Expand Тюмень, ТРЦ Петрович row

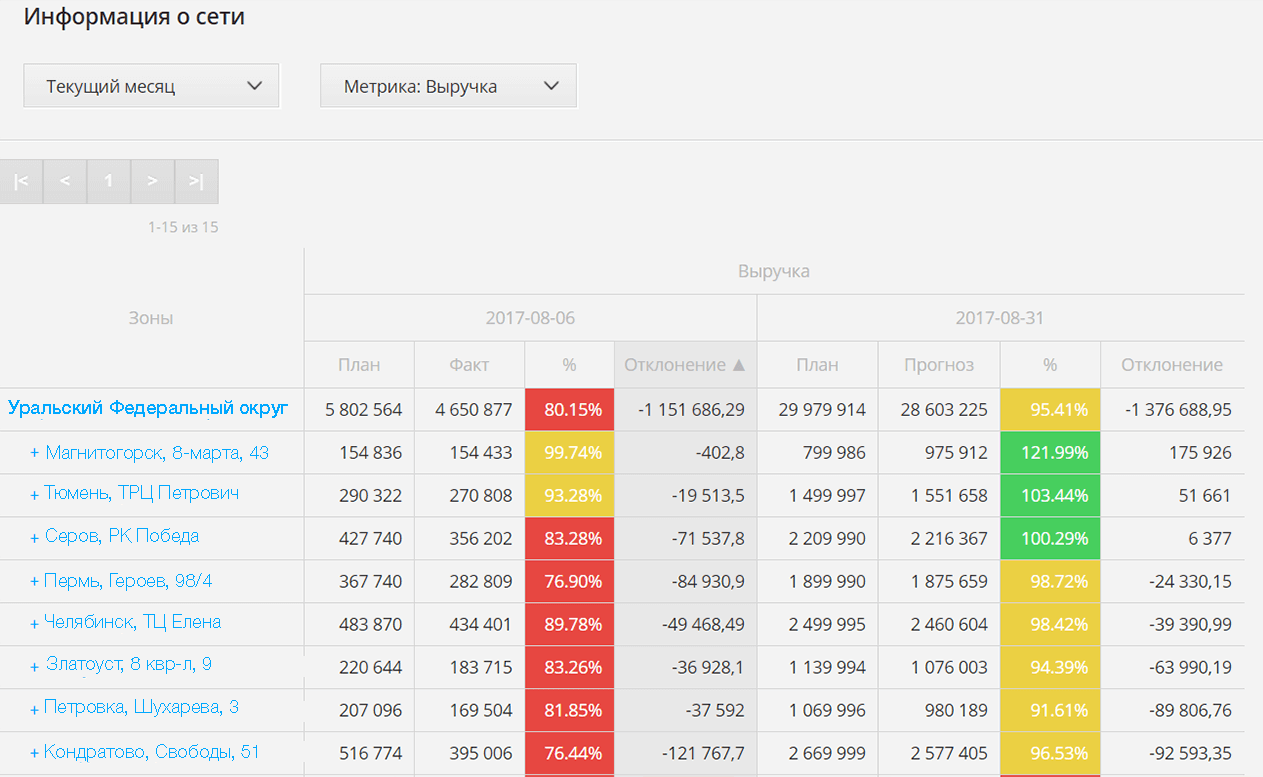pos(34,494)
